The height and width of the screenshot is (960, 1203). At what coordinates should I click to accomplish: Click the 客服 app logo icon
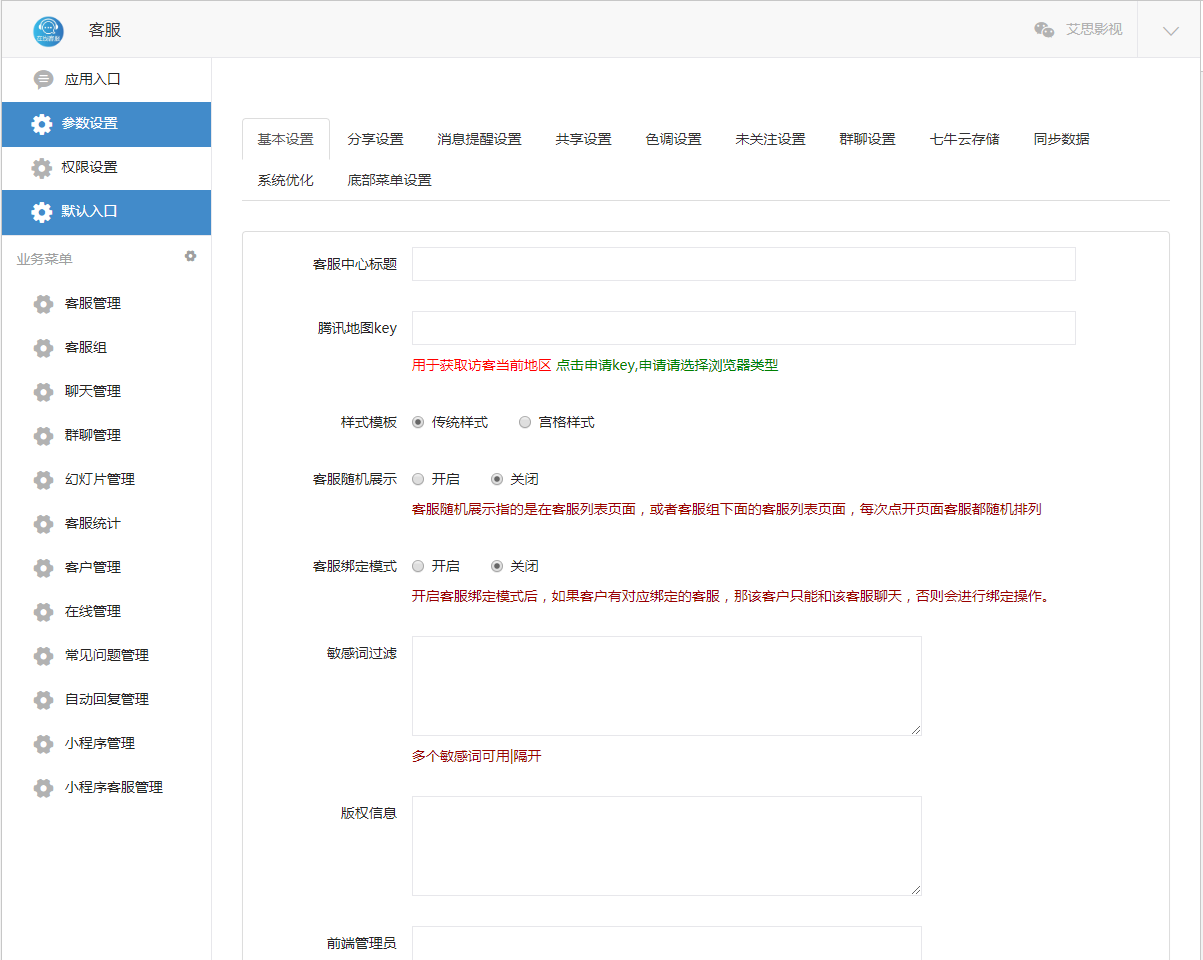click(x=48, y=31)
